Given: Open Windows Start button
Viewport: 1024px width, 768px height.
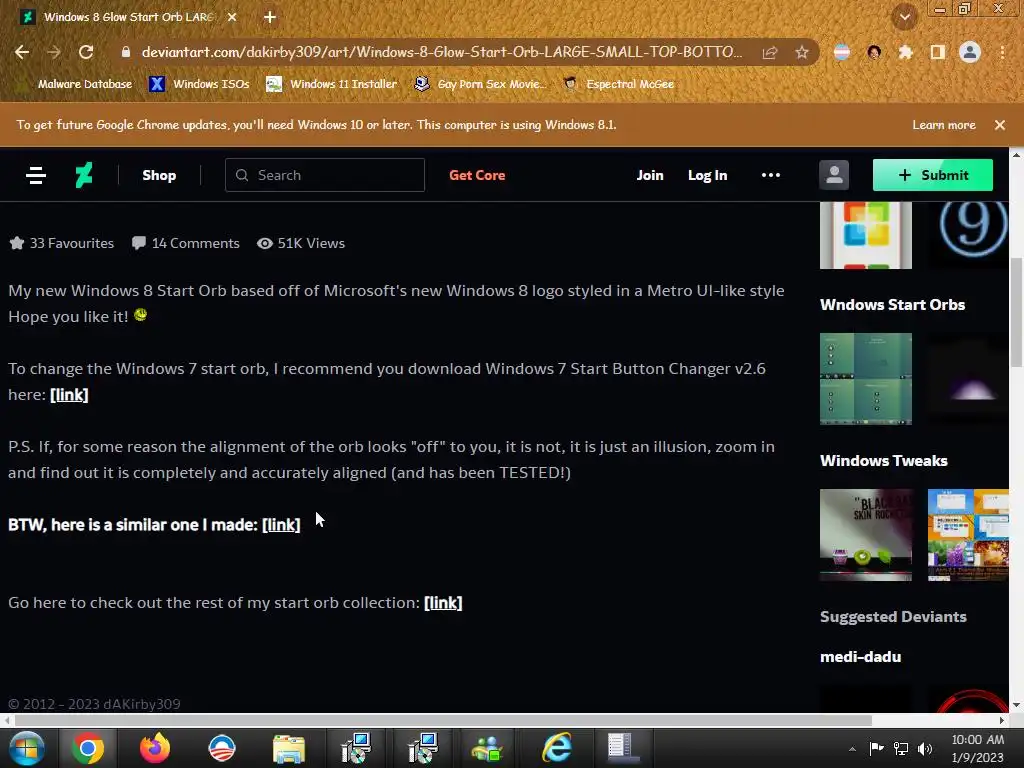Looking at the screenshot, I should (x=26, y=748).
